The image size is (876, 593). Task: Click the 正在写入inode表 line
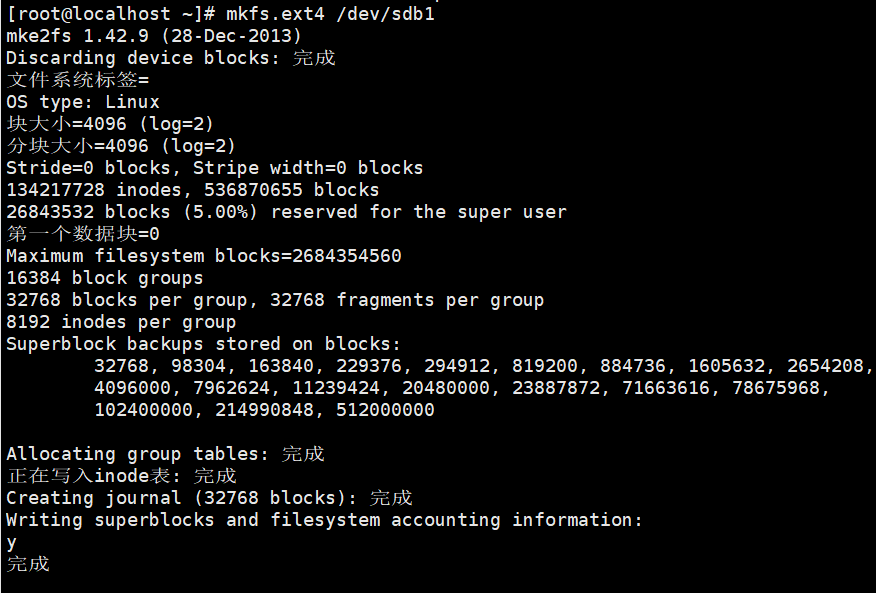pos(121,476)
